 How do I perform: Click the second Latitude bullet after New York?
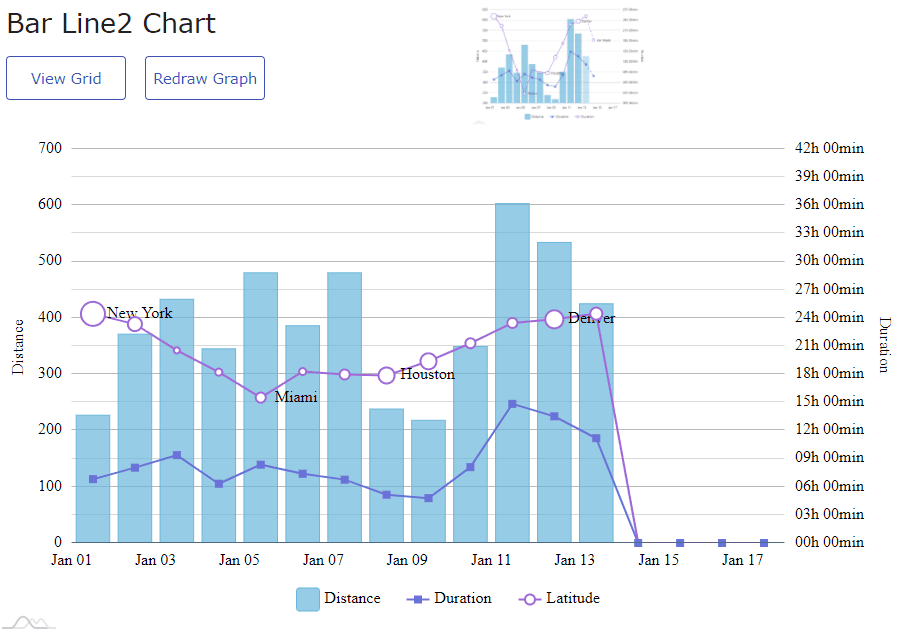click(135, 324)
